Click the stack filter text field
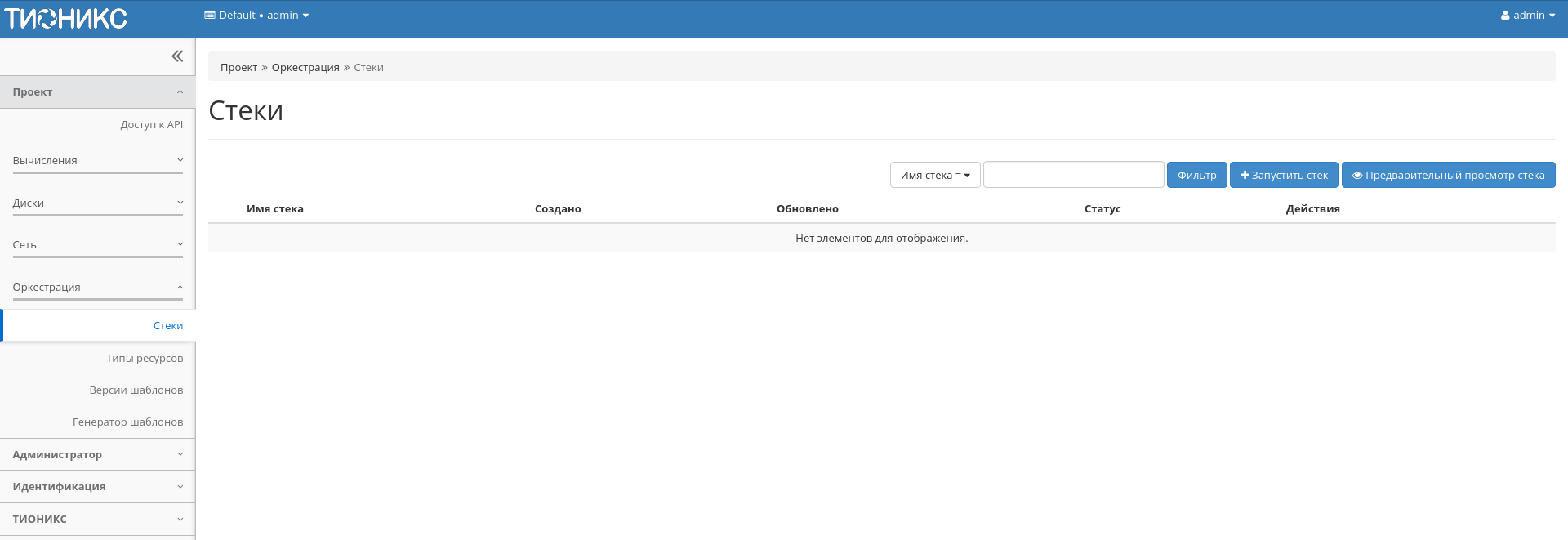The height and width of the screenshot is (540, 1568). [x=1073, y=175]
